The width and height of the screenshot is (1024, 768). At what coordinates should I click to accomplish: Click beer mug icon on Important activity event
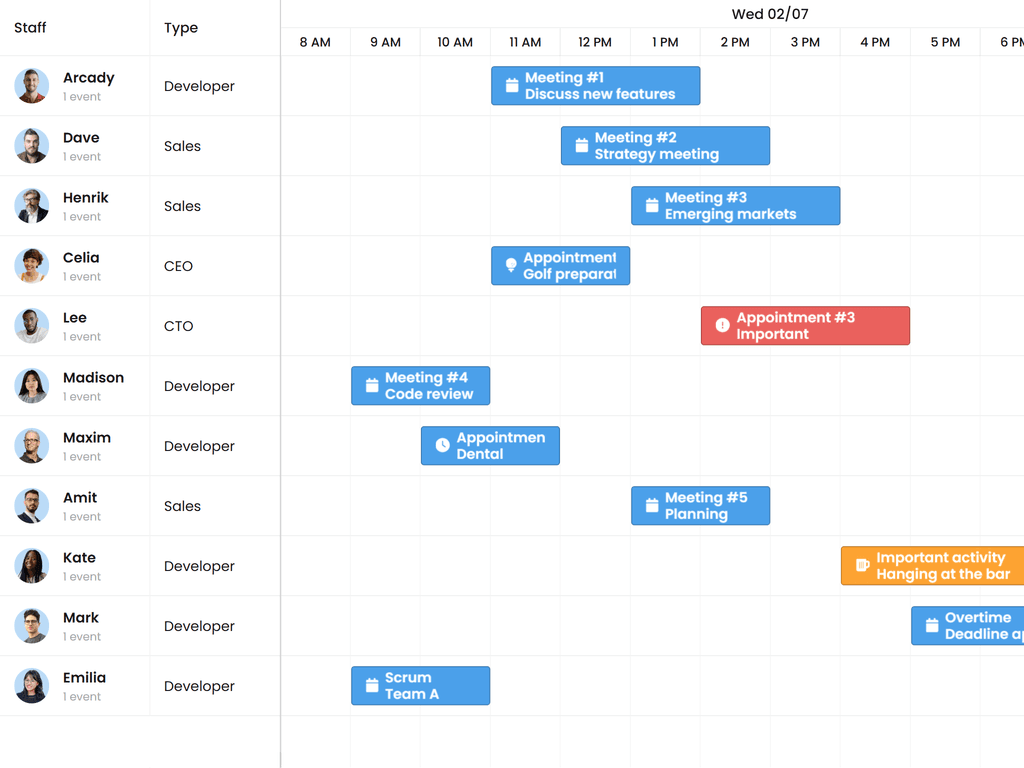[x=862, y=566]
